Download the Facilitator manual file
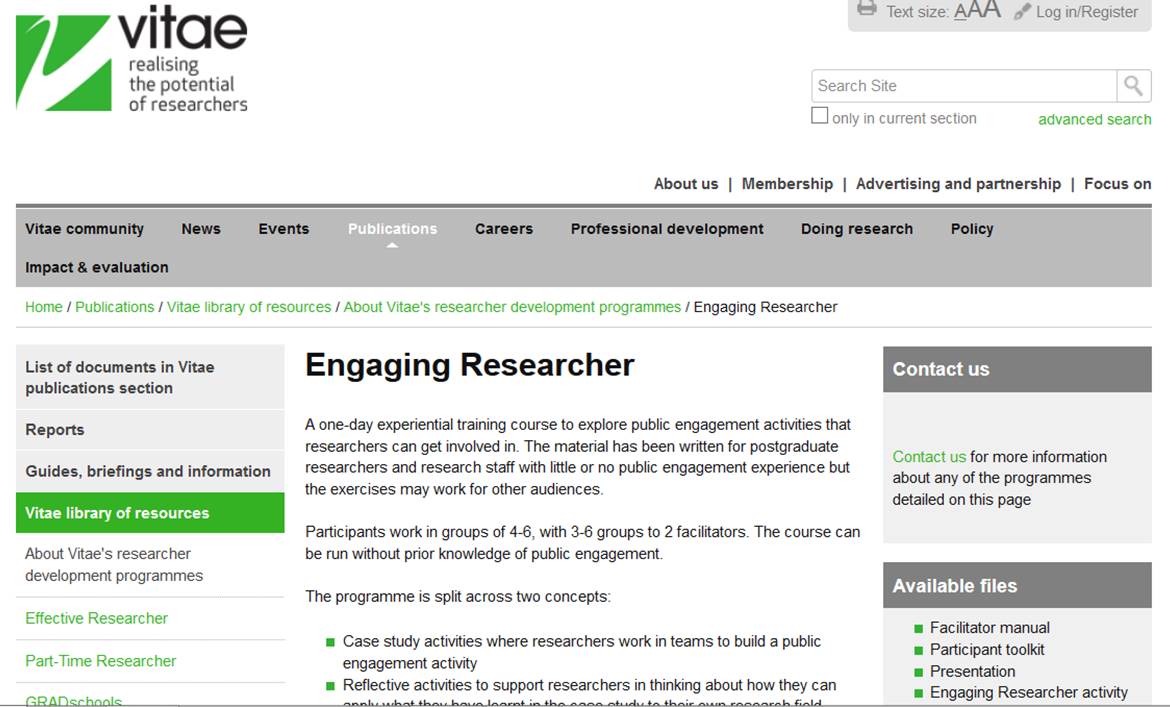The width and height of the screenshot is (1170, 707). pos(989,628)
